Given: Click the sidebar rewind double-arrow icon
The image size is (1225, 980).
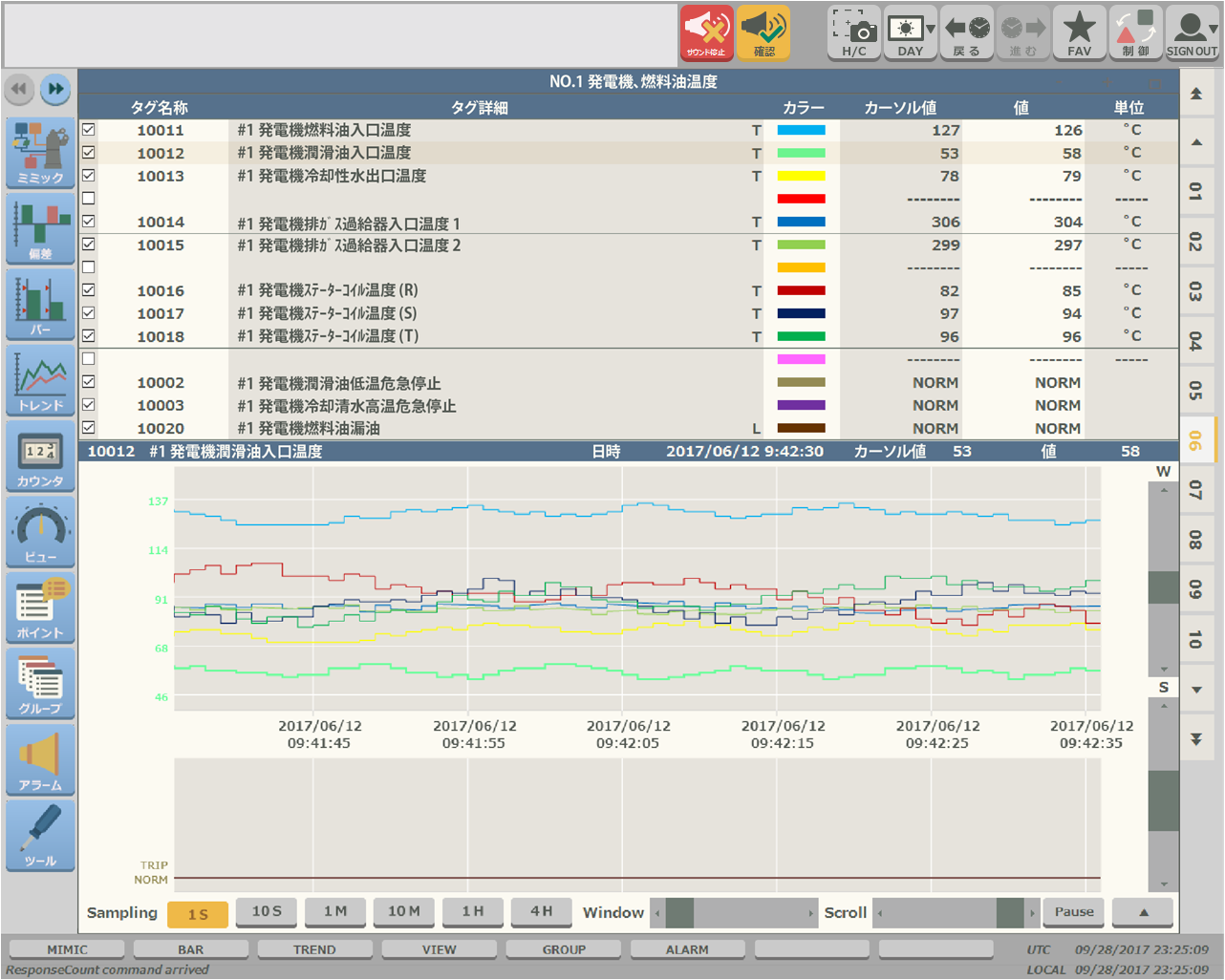Looking at the screenshot, I should point(19,89).
